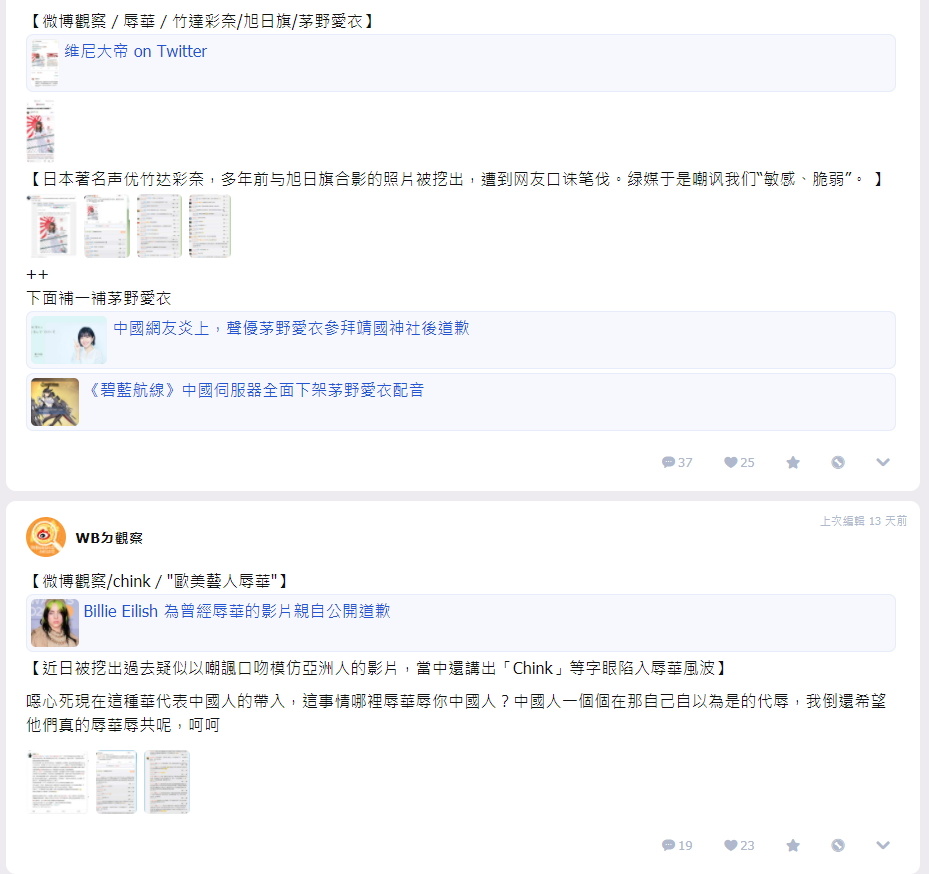The image size is (929, 874).
Task: View the rising-sun flag photo thumbnail below Twitter link
Action: 40,130
